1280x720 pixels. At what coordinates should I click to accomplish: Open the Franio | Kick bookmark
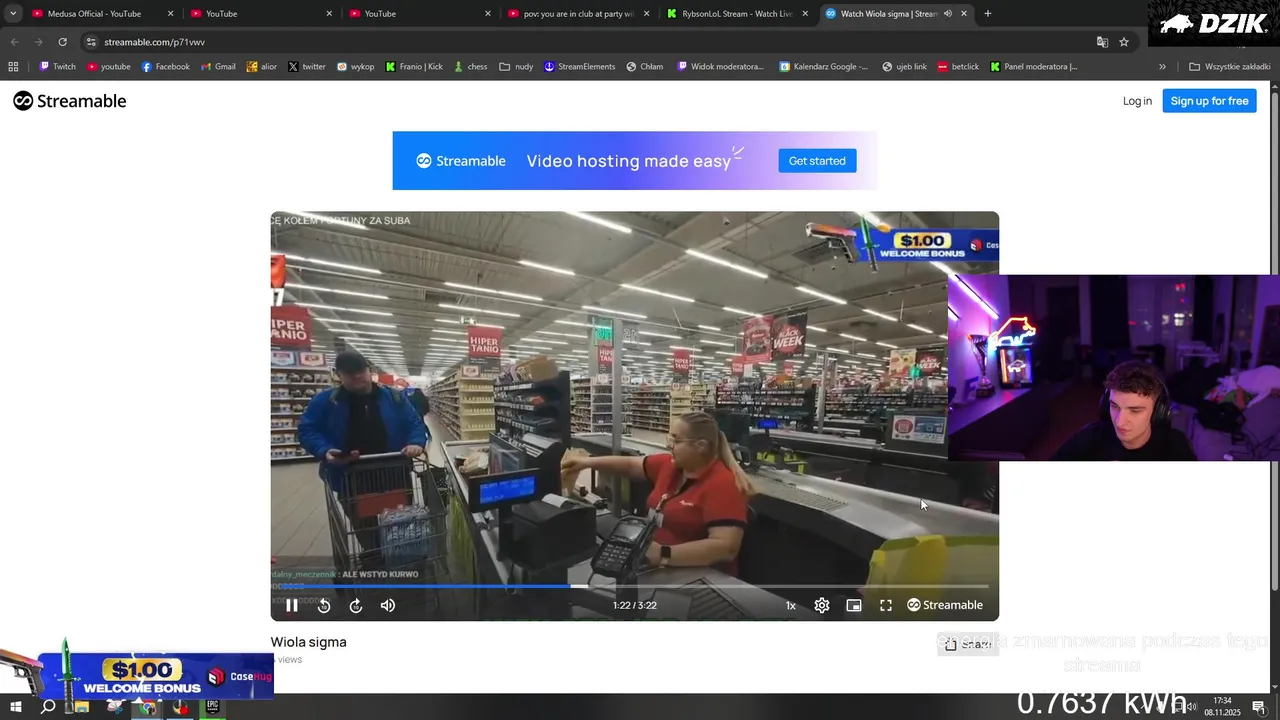[x=414, y=67]
